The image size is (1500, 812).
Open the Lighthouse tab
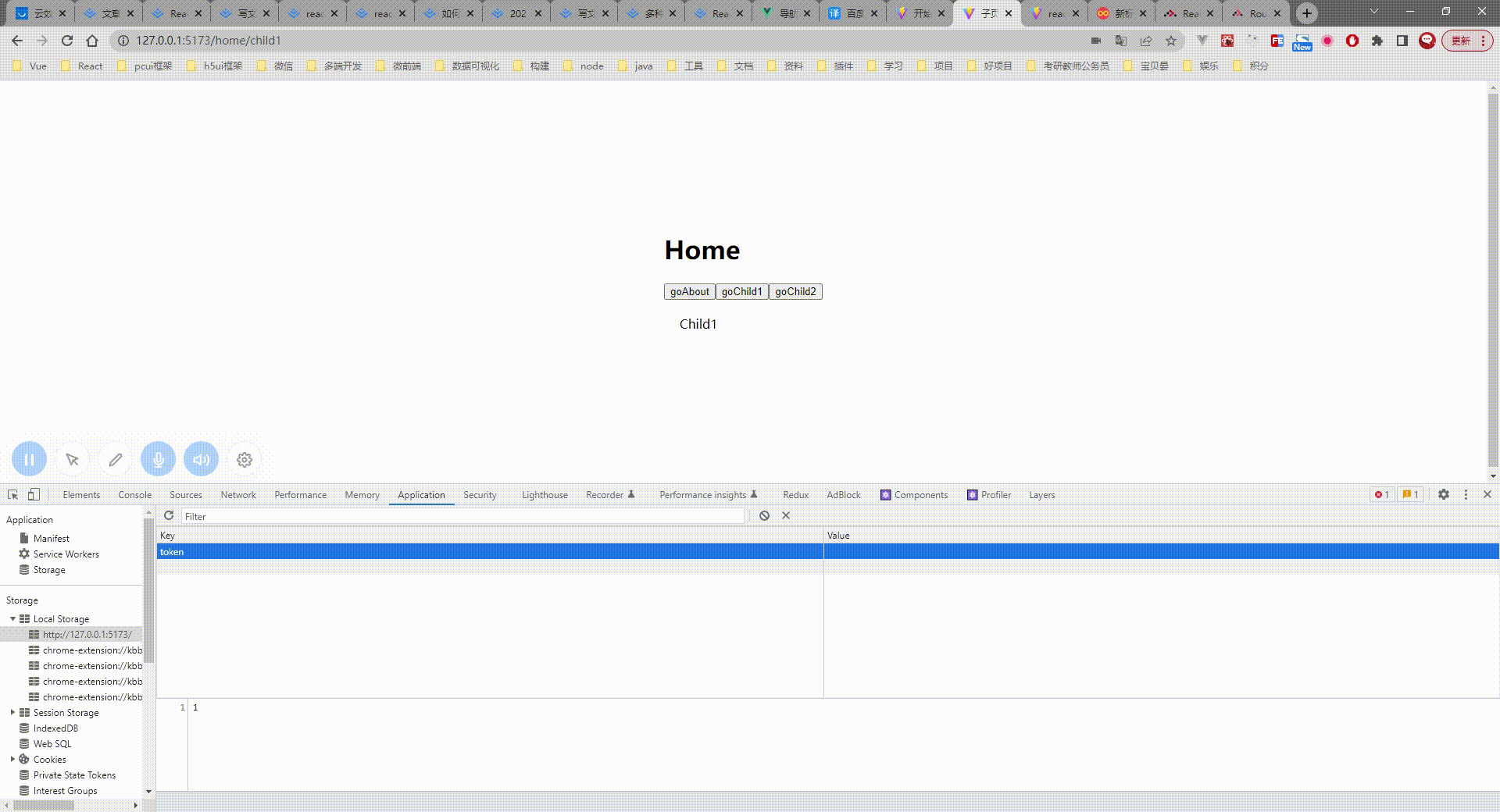pyautogui.click(x=545, y=495)
